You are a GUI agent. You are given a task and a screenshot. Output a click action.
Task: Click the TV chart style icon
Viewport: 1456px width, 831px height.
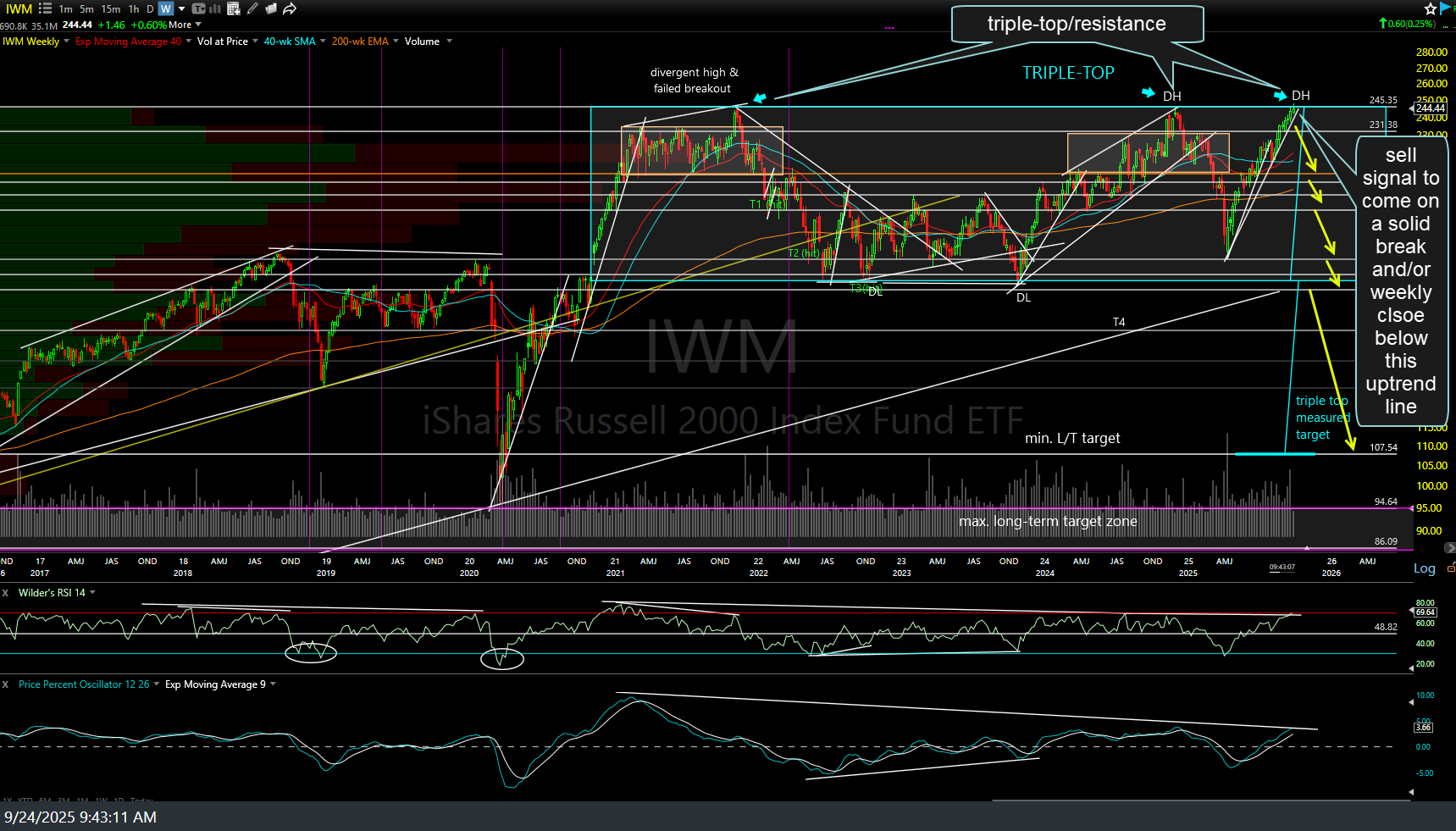coord(197,8)
